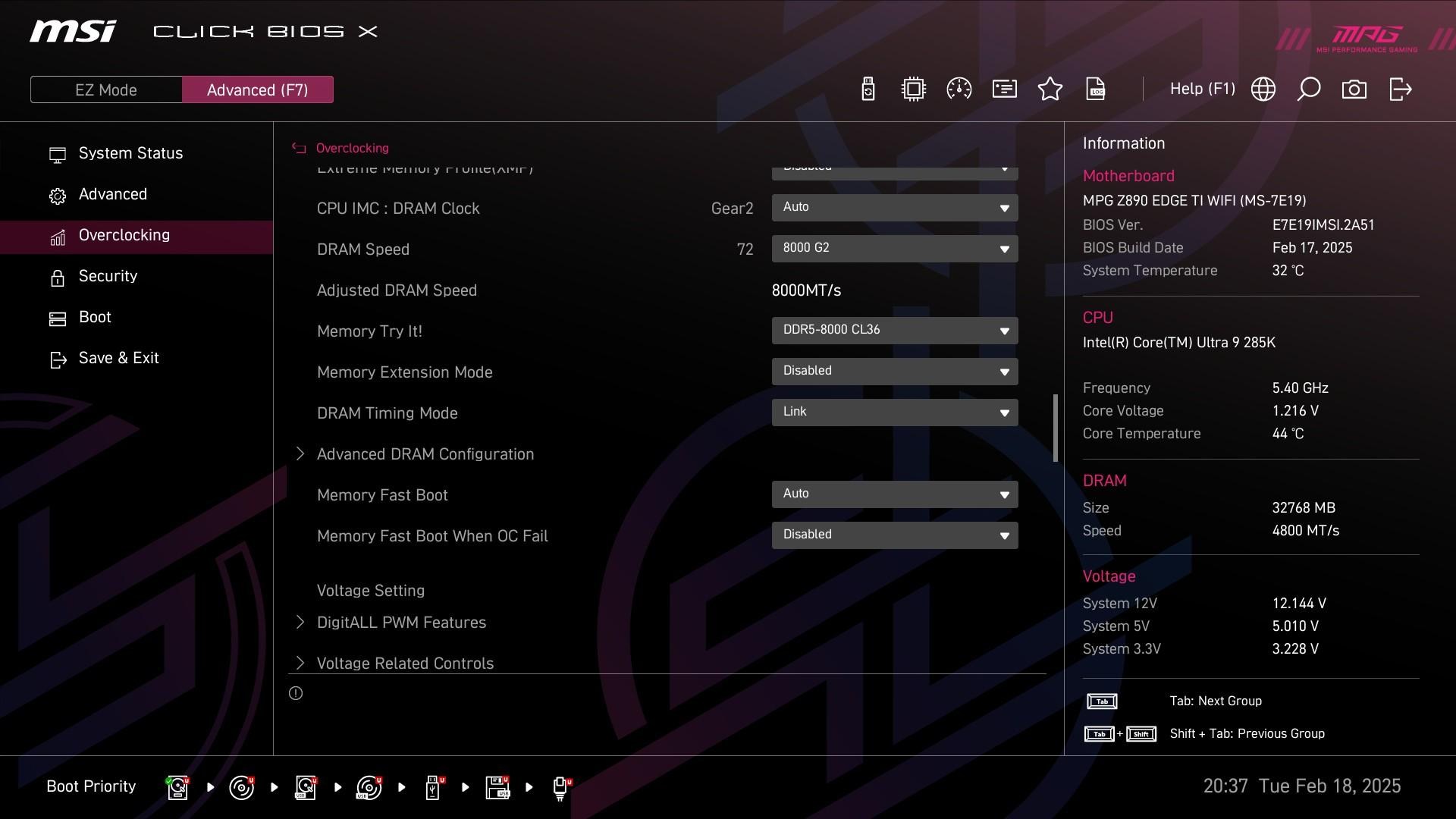
Task: Click the System Status monitor icon
Action: 58,155
